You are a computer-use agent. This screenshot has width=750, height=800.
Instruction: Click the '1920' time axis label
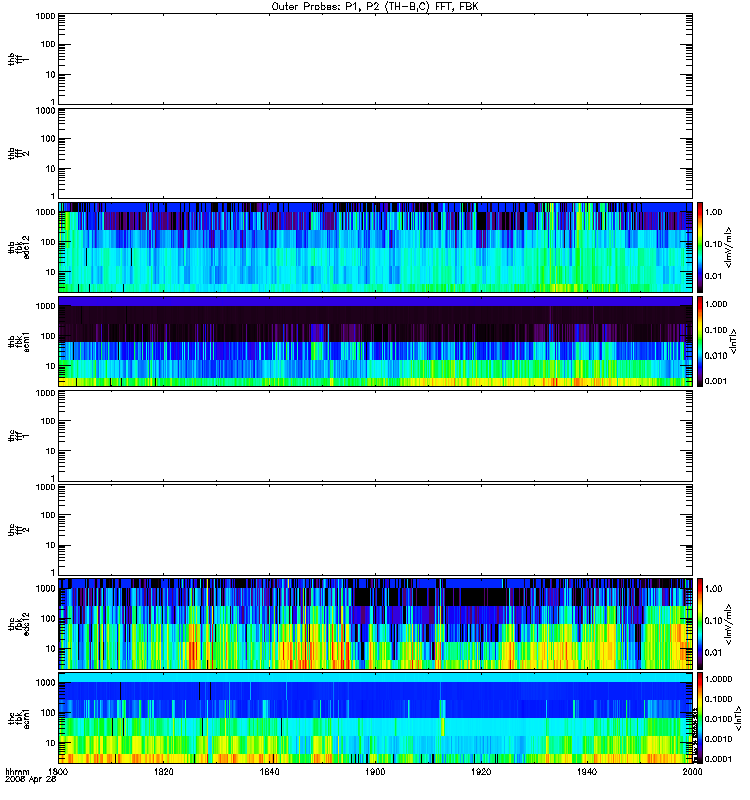(481, 771)
